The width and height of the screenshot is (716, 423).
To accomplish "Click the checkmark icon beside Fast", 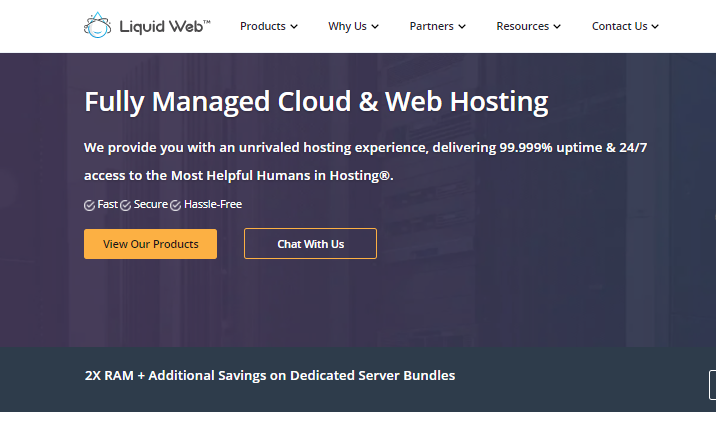I will [x=90, y=206].
